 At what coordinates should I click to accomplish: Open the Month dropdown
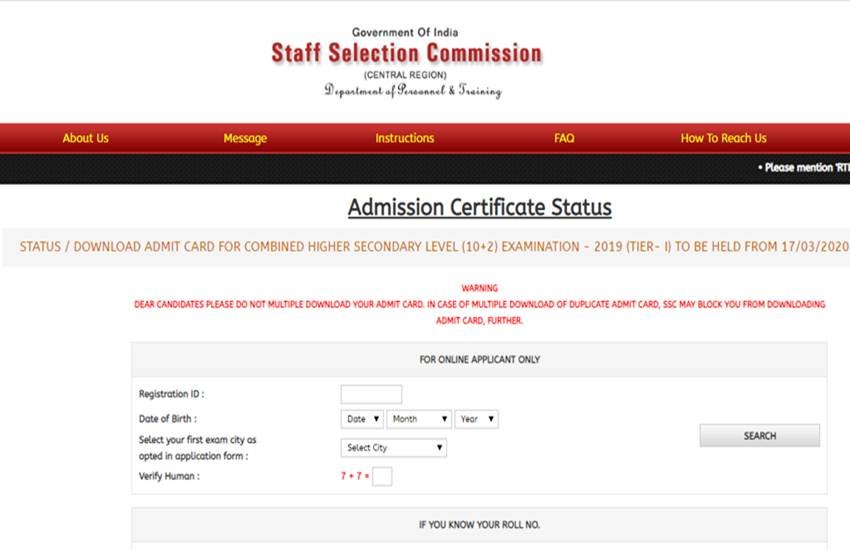click(419, 419)
